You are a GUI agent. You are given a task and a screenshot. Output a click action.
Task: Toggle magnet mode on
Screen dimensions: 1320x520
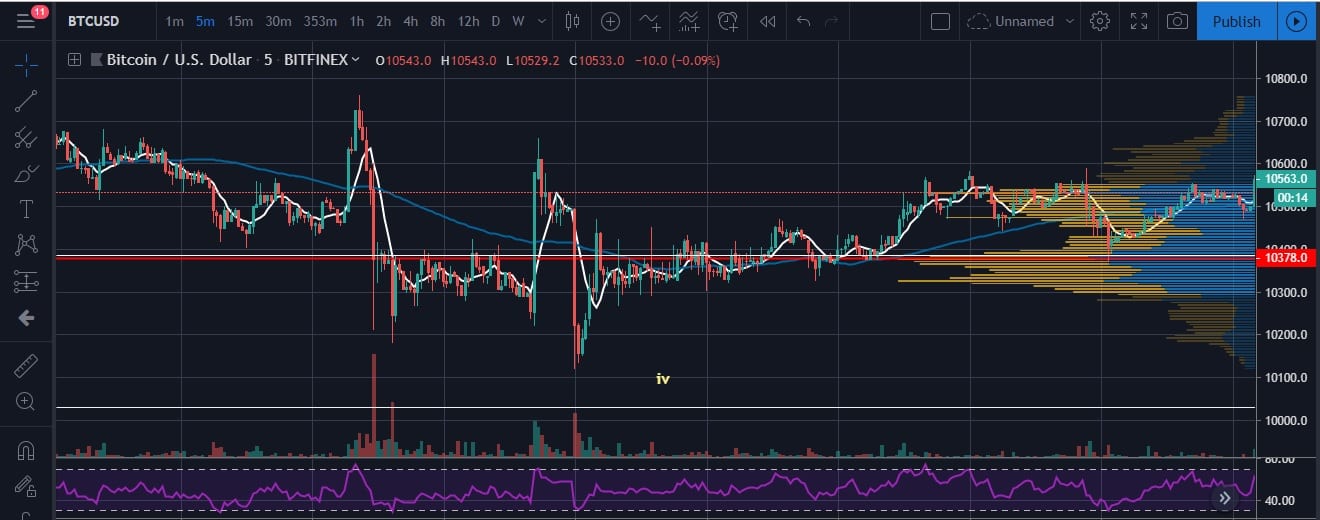pos(26,451)
